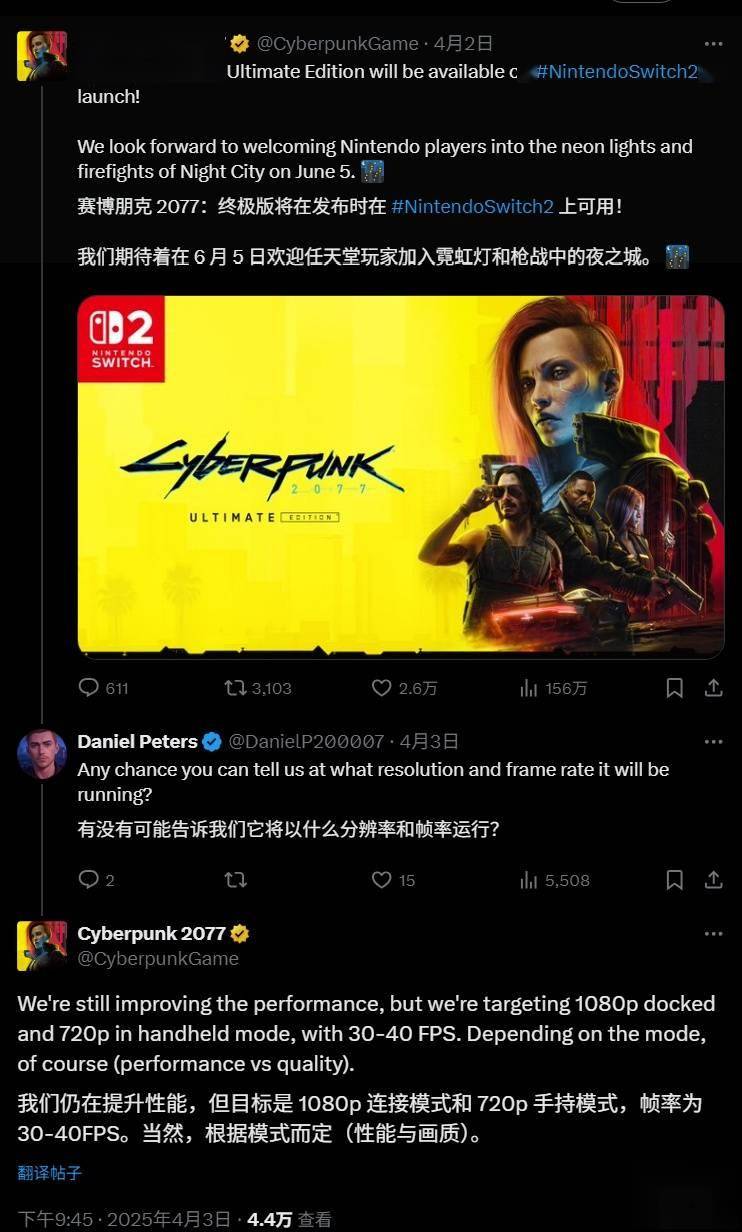Viewport: 742px width, 1232px height.
Task: Open more options for the top announcement post
Action: [713, 44]
